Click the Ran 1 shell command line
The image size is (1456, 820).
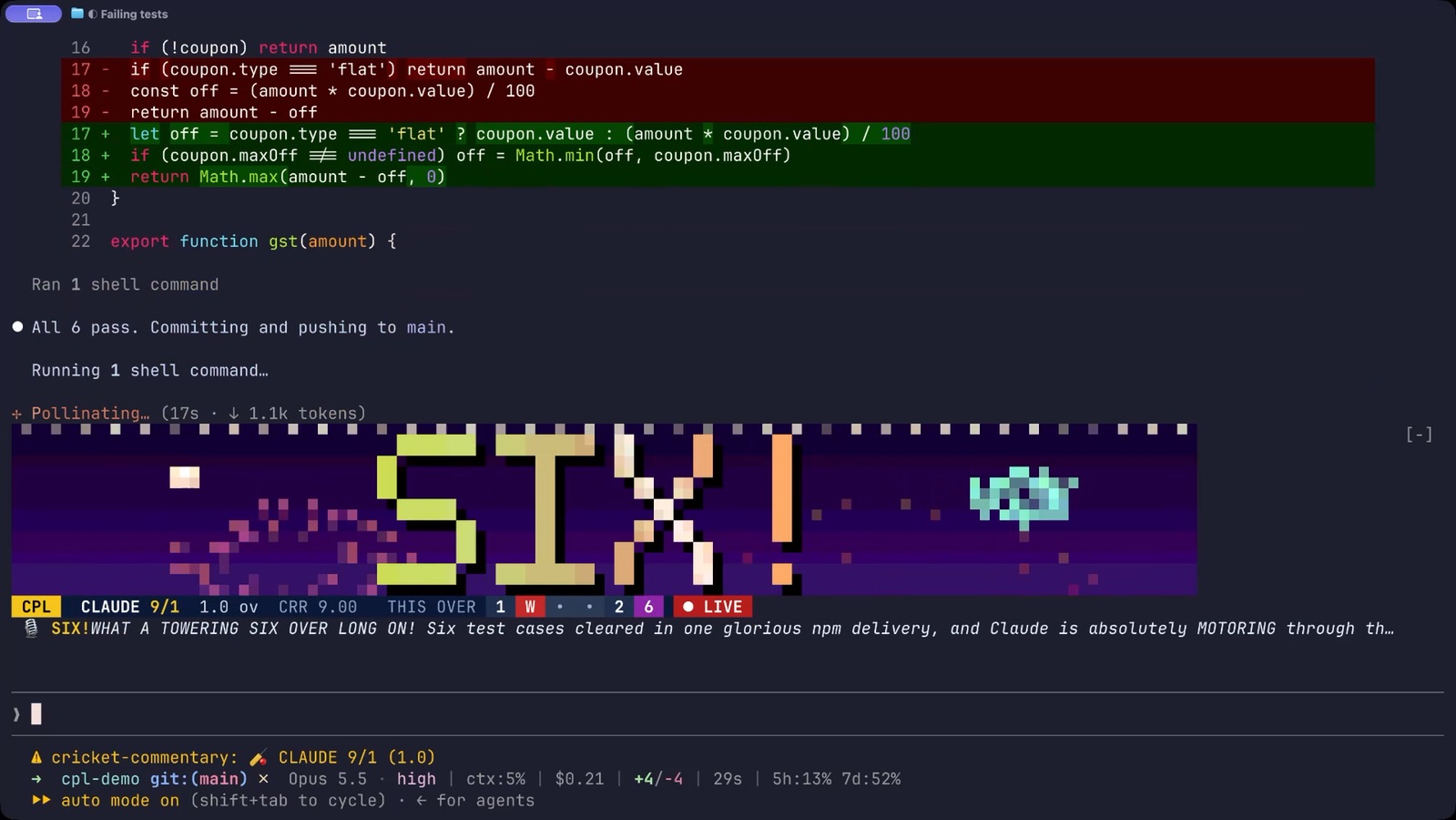point(125,284)
